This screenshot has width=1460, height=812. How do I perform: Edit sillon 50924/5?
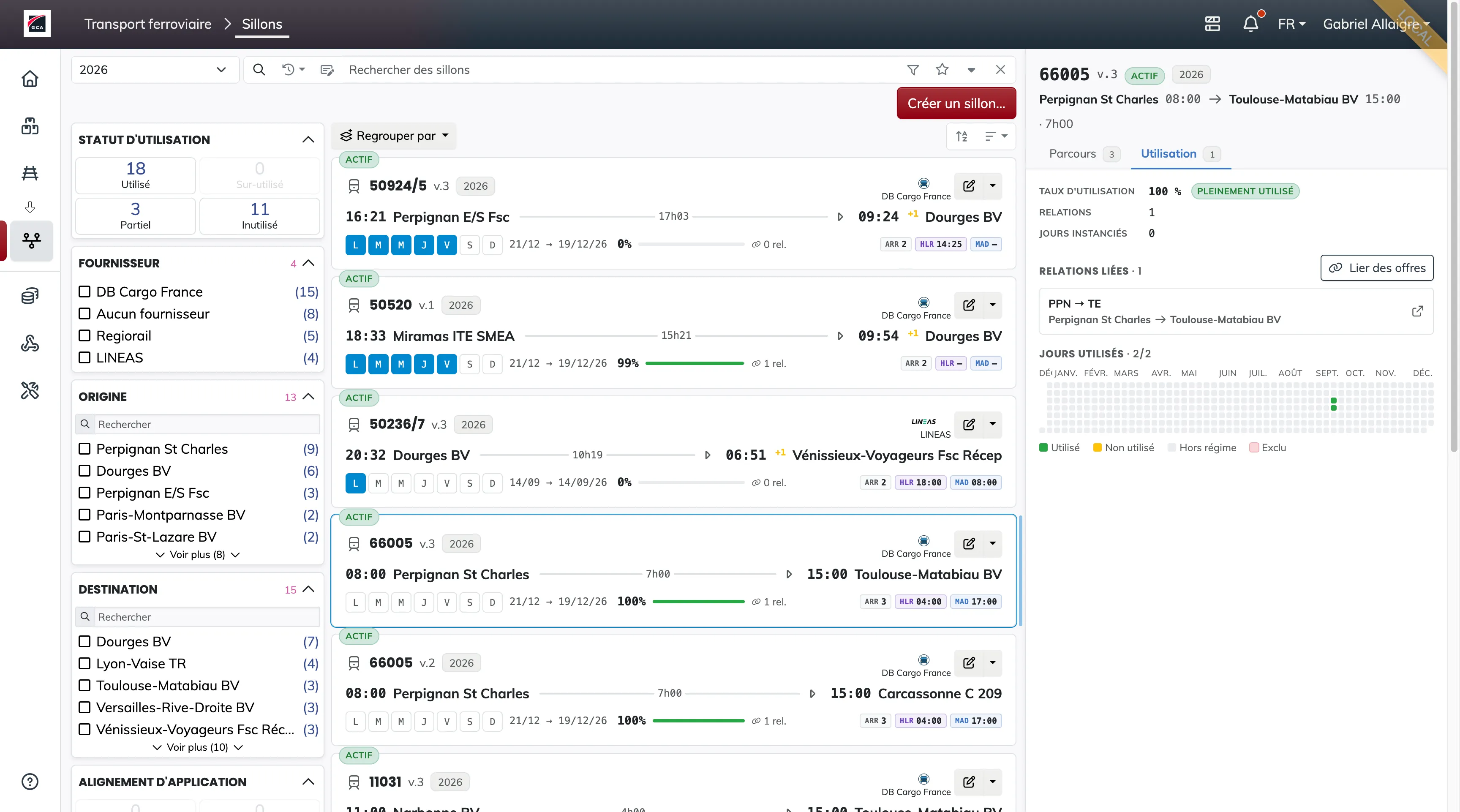pyautogui.click(x=969, y=186)
